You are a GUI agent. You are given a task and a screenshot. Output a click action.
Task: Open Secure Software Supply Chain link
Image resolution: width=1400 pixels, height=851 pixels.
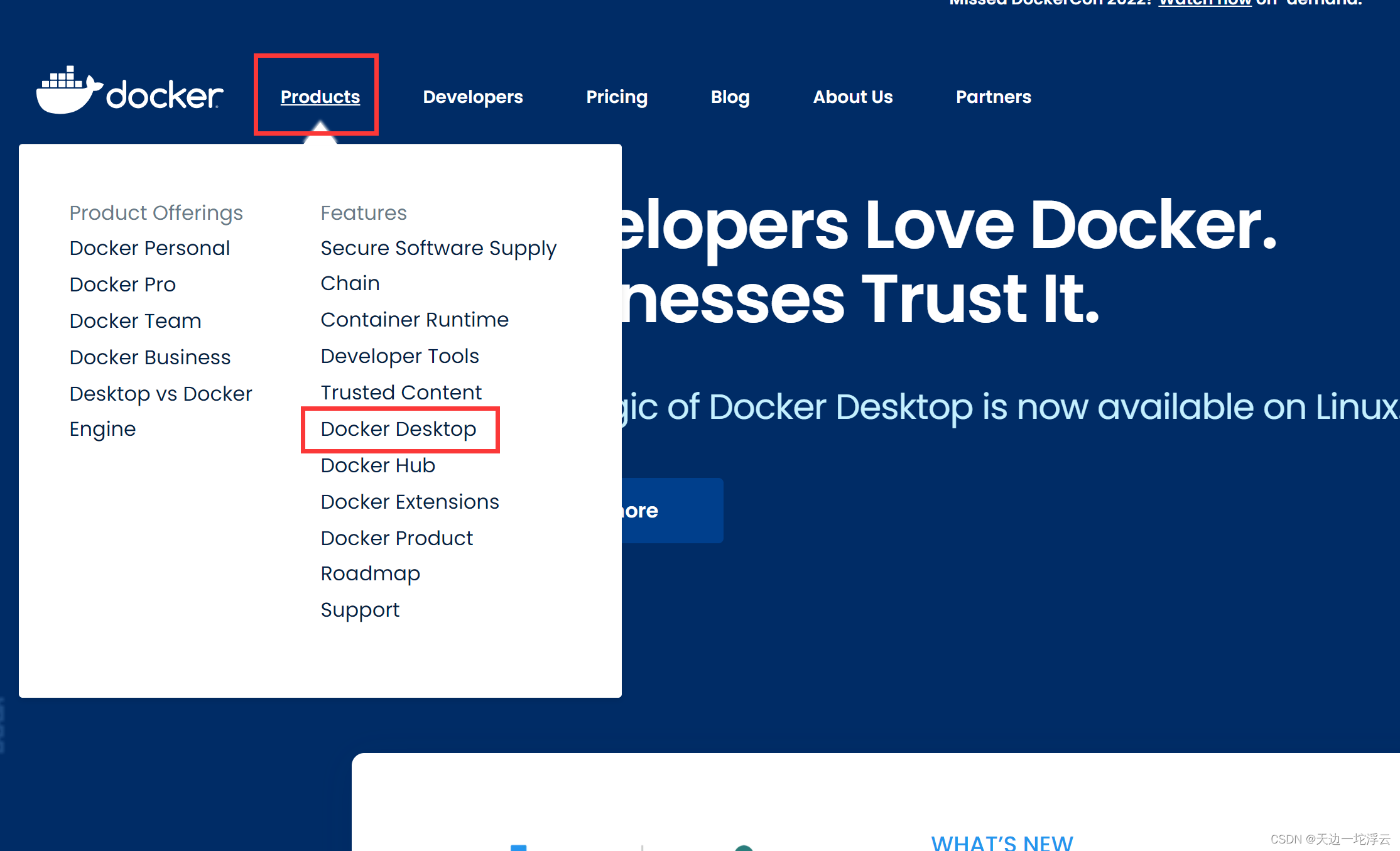tap(438, 249)
